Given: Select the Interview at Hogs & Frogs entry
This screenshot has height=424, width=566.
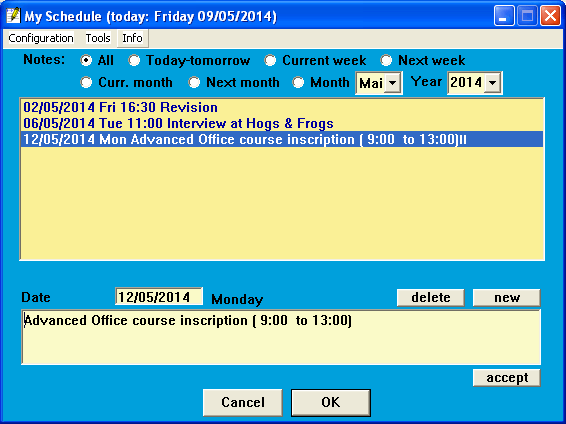Looking at the screenshot, I should pos(282,123).
